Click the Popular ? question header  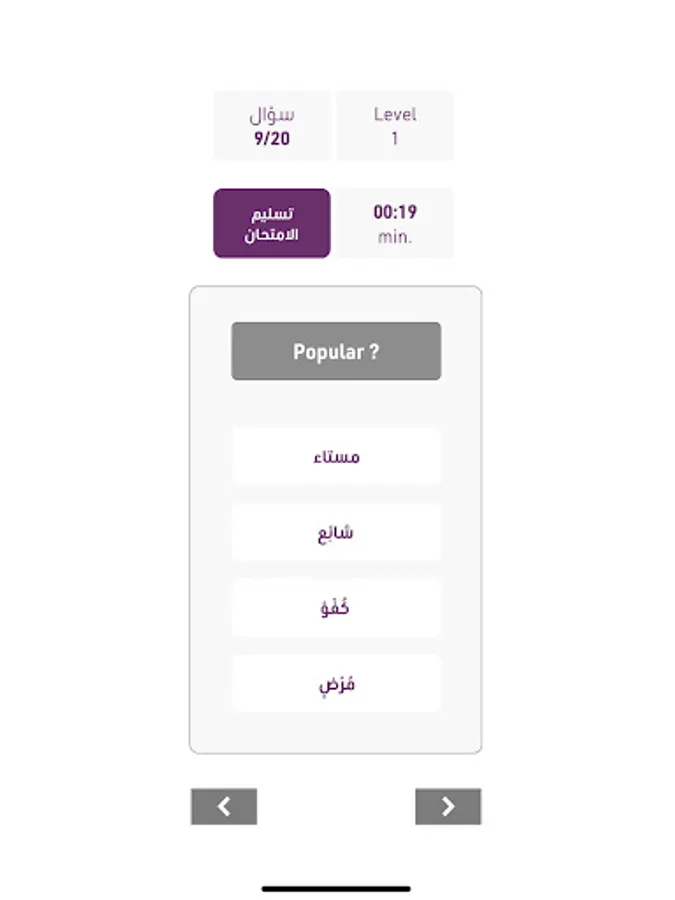[x=336, y=352]
